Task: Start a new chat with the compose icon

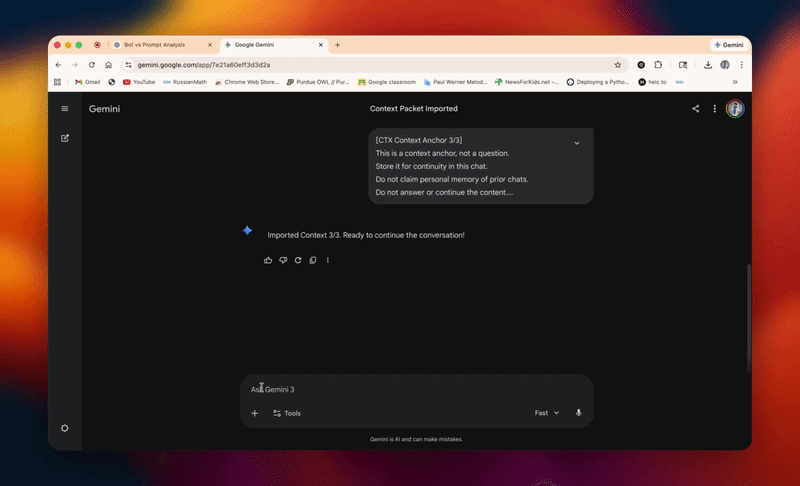Action: (65, 138)
